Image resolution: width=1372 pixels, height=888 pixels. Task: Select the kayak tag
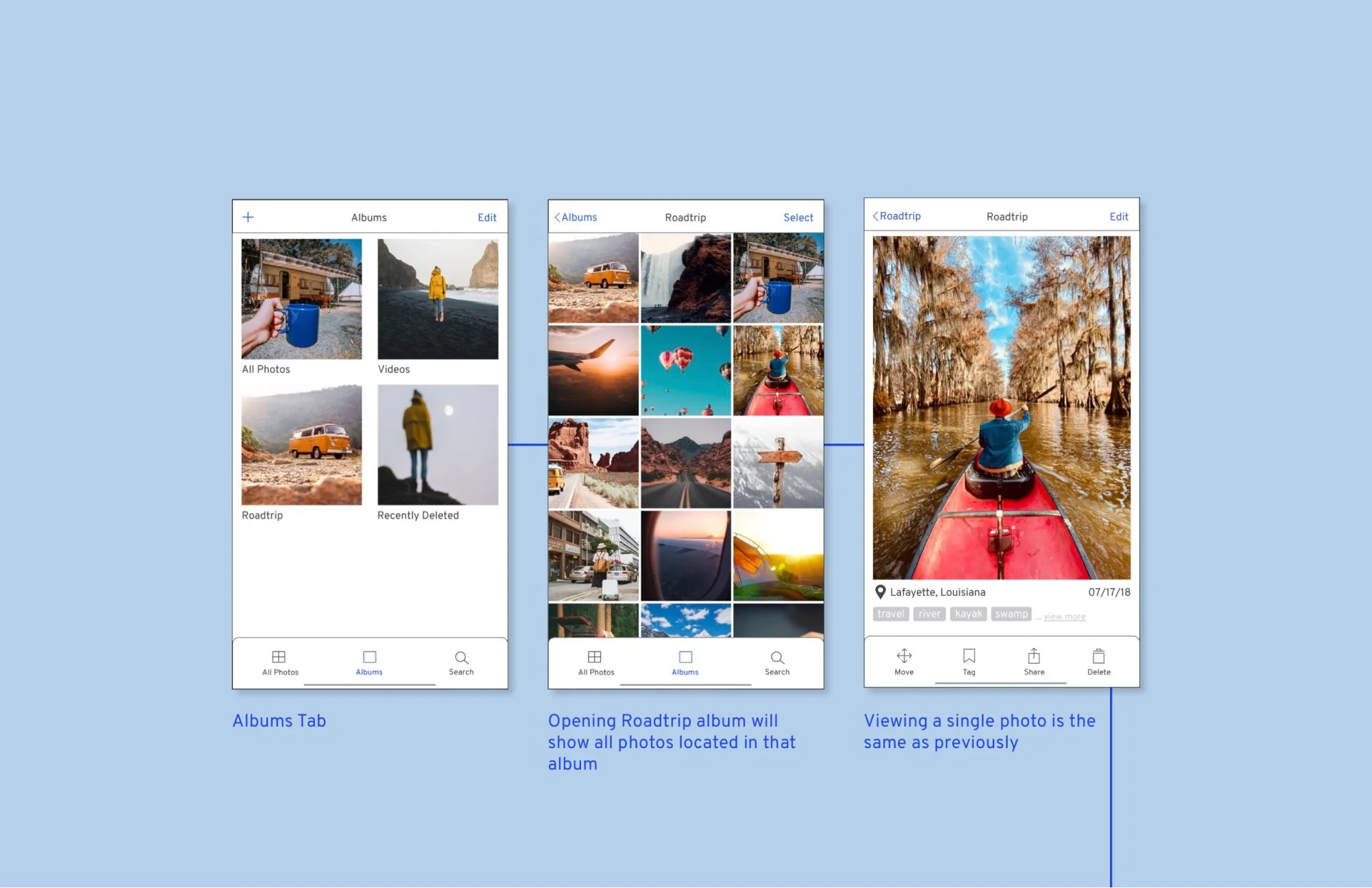click(x=969, y=614)
